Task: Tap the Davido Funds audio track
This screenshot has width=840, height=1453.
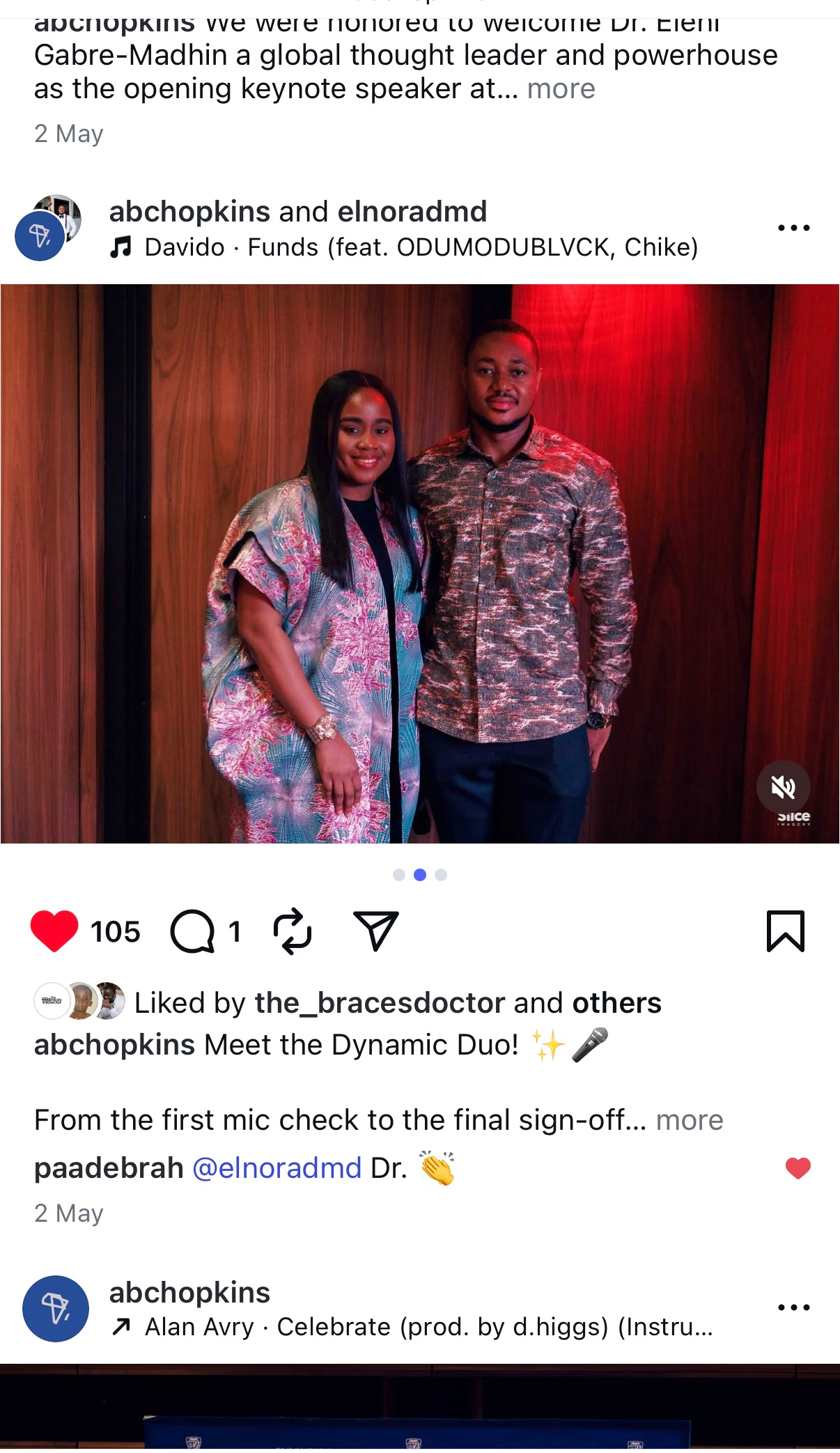Action: pyautogui.click(x=404, y=247)
